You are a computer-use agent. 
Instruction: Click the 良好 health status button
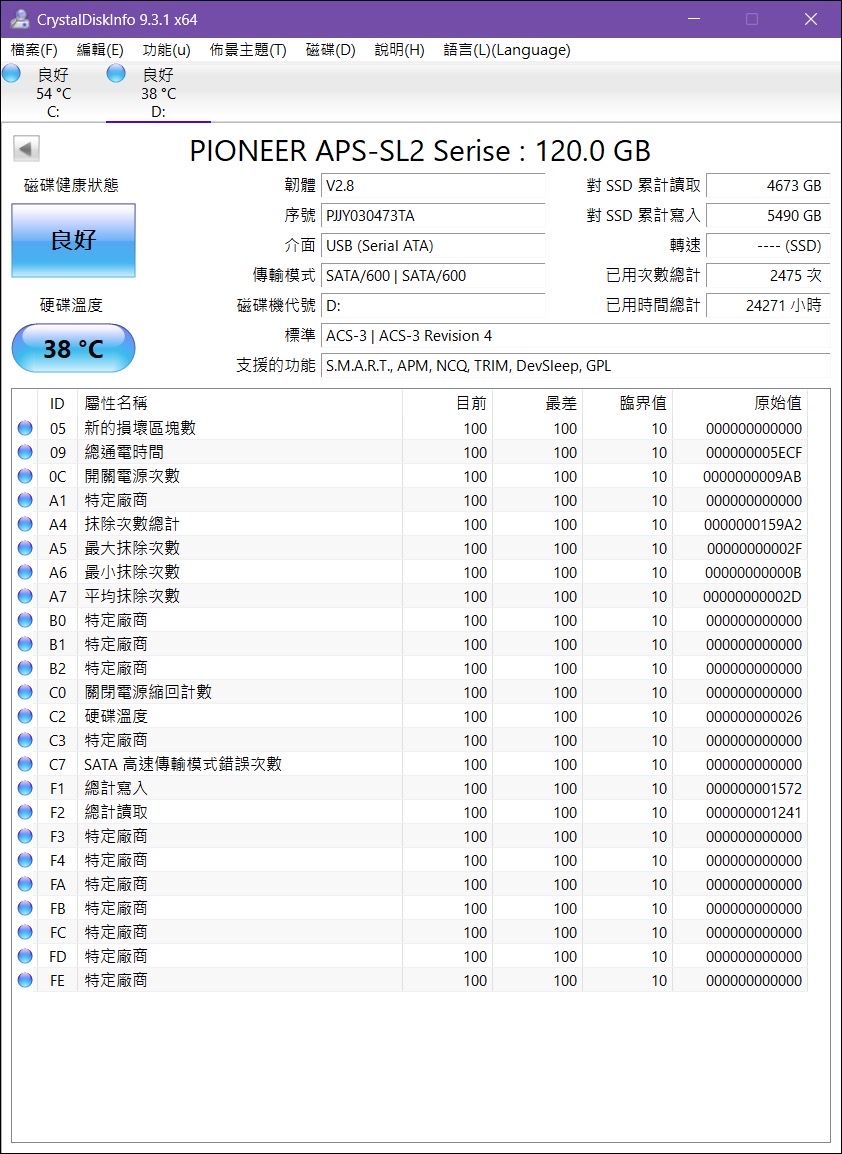(73, 241)
